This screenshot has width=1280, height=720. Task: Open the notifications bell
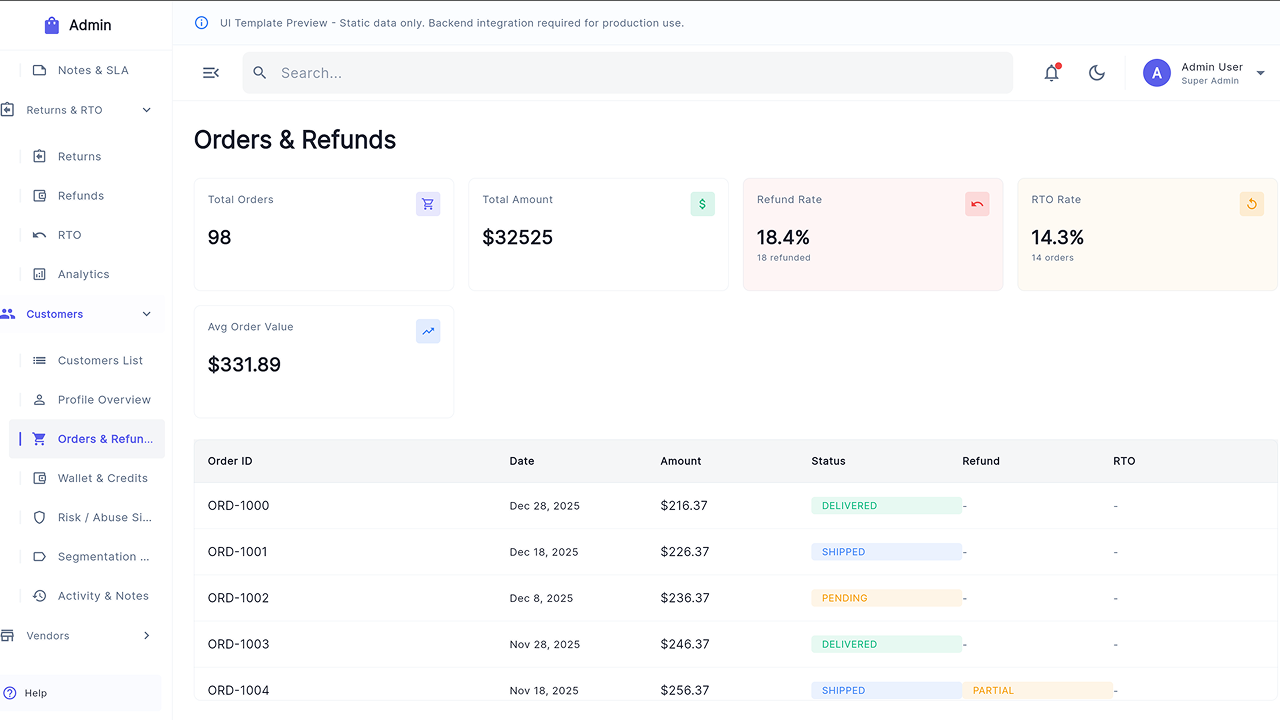coord(1052,73)
